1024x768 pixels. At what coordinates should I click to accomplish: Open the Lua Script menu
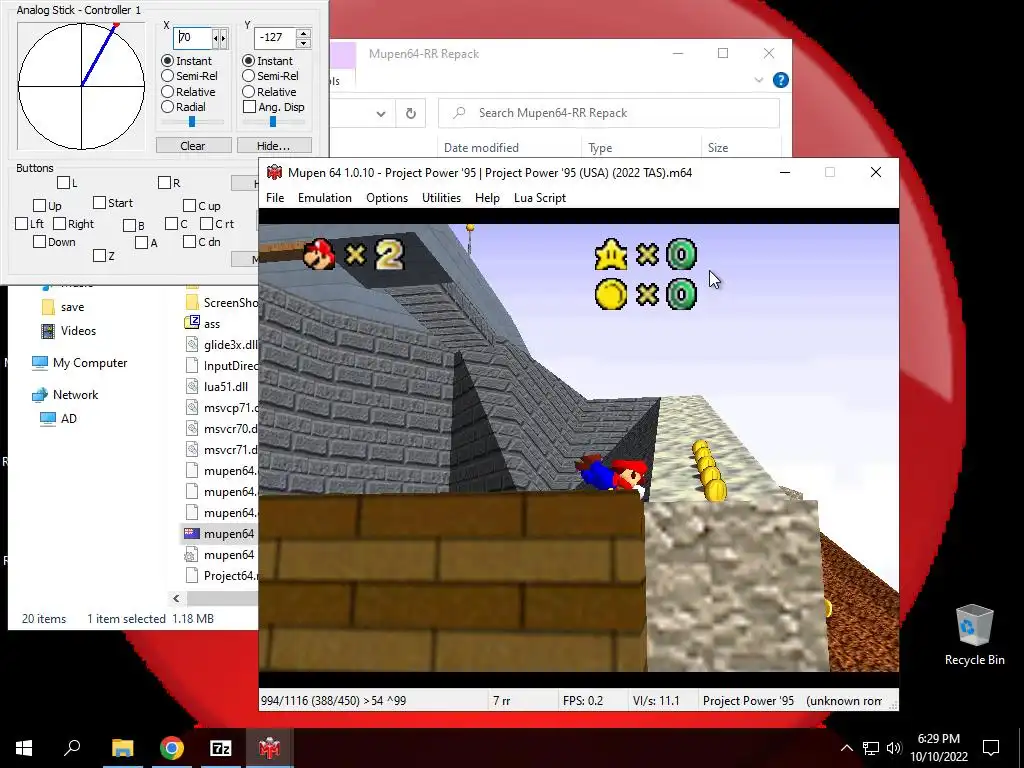[x=540, y=198]
